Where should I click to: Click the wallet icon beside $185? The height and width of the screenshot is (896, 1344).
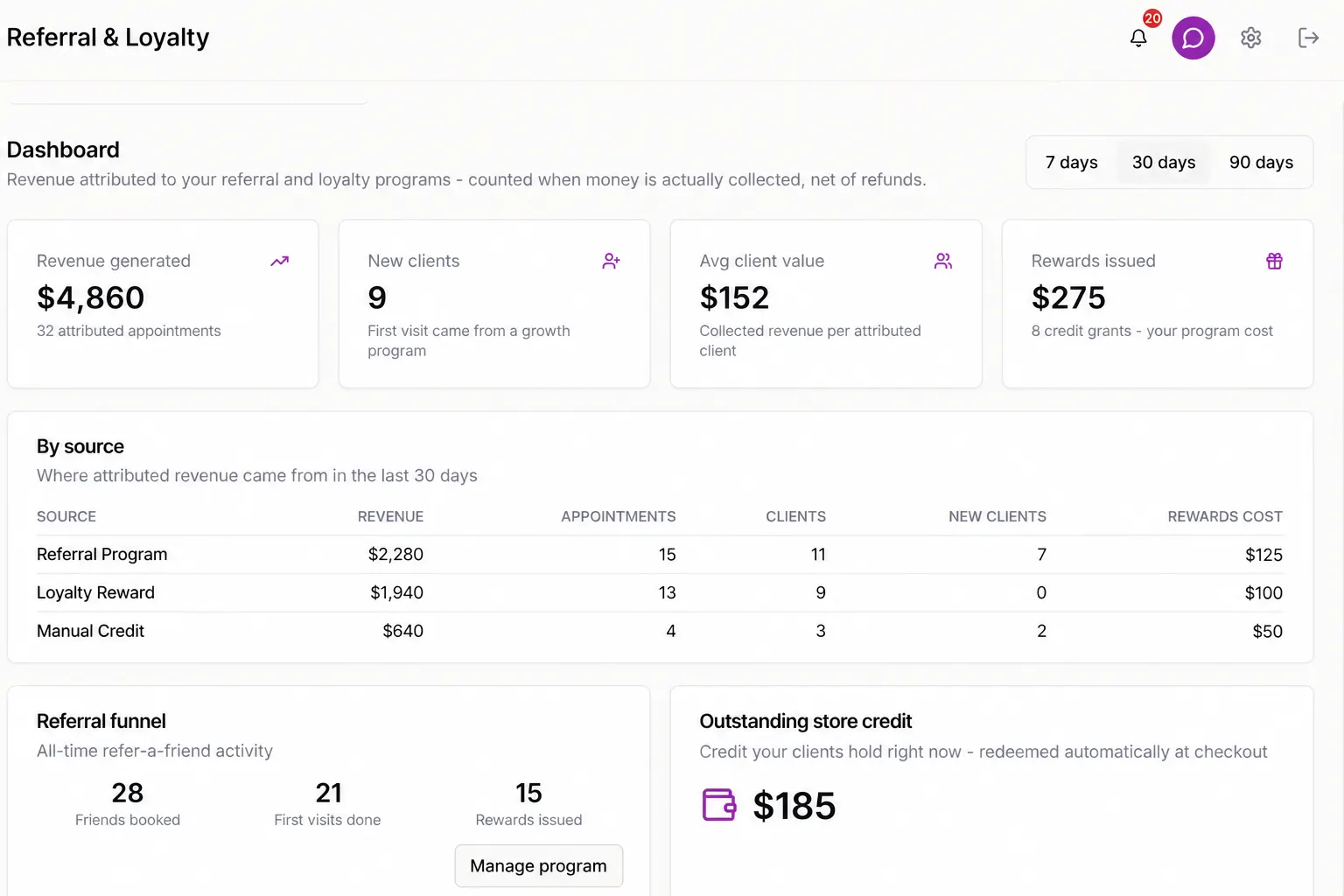pyautogui.click(x=719, y=805)
